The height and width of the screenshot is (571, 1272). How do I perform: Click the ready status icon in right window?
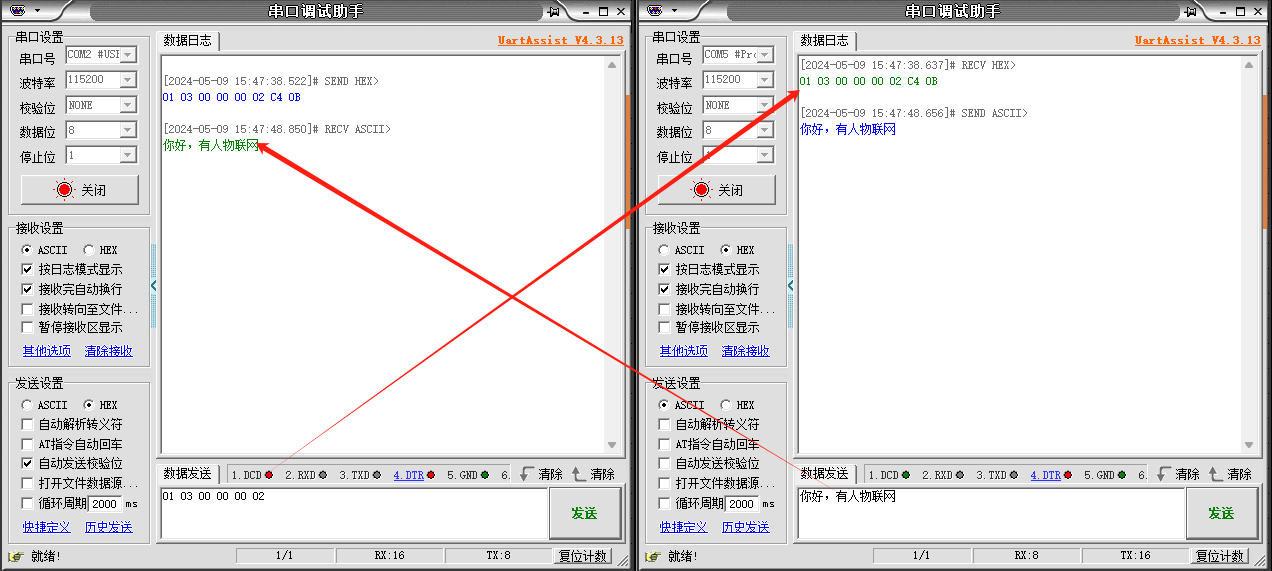click(652, 556)
